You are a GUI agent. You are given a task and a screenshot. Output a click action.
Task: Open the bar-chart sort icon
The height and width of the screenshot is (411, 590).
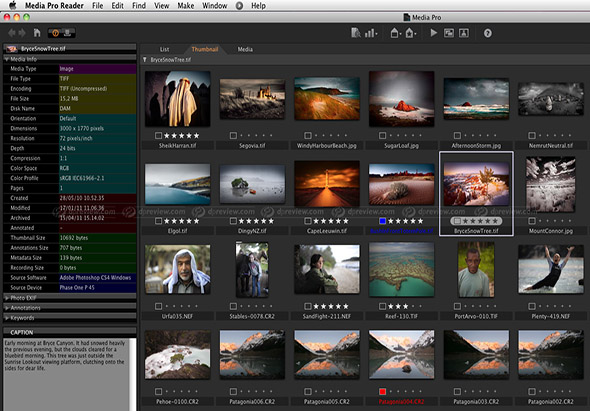(369, 33)
